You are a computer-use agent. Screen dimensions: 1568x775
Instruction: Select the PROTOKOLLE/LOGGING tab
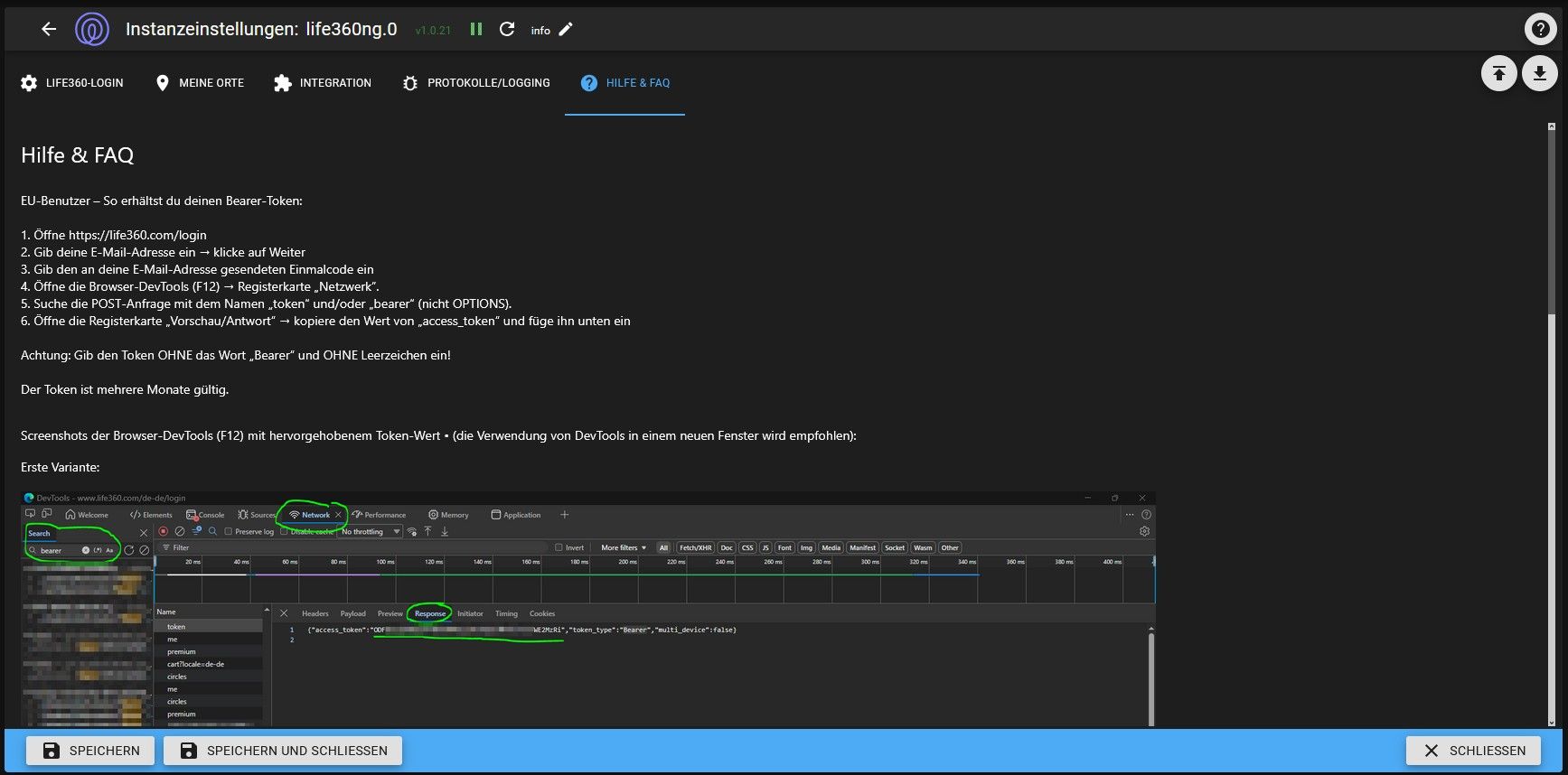tap(476, 83)
